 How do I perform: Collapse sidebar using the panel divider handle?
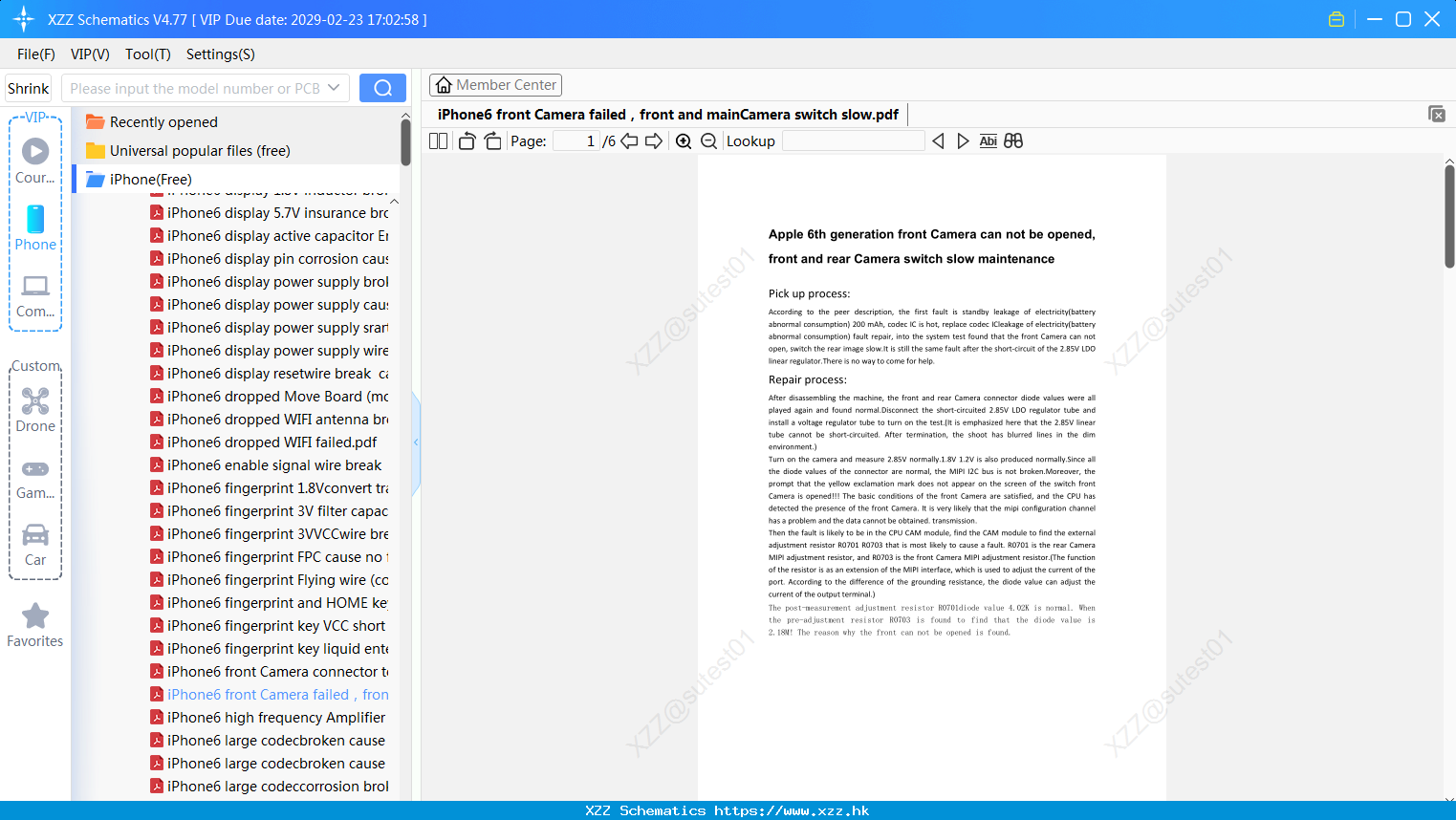click(x=416, y=442)
